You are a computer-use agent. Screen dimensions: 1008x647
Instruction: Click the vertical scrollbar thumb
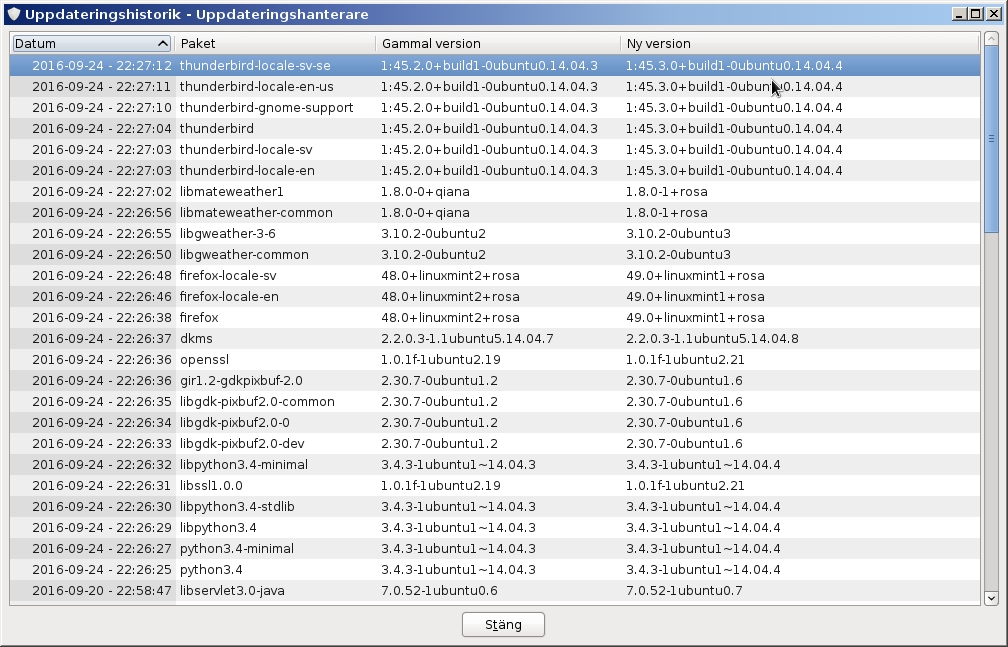point(991,139)
